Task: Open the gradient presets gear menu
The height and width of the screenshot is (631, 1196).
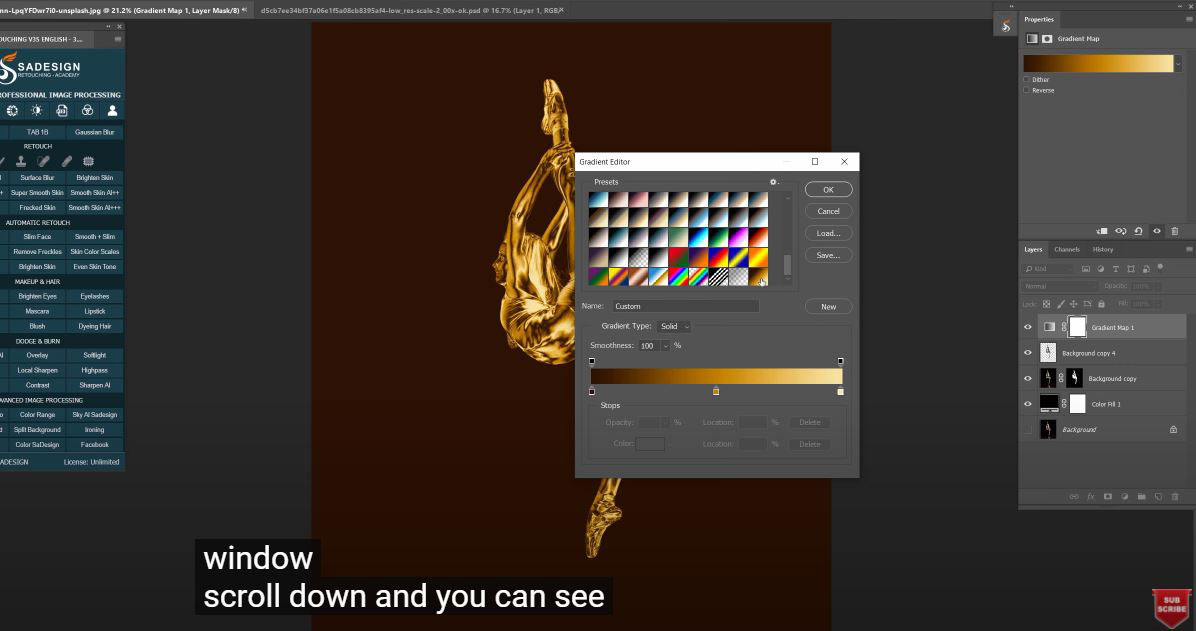Action: point(773,182)
